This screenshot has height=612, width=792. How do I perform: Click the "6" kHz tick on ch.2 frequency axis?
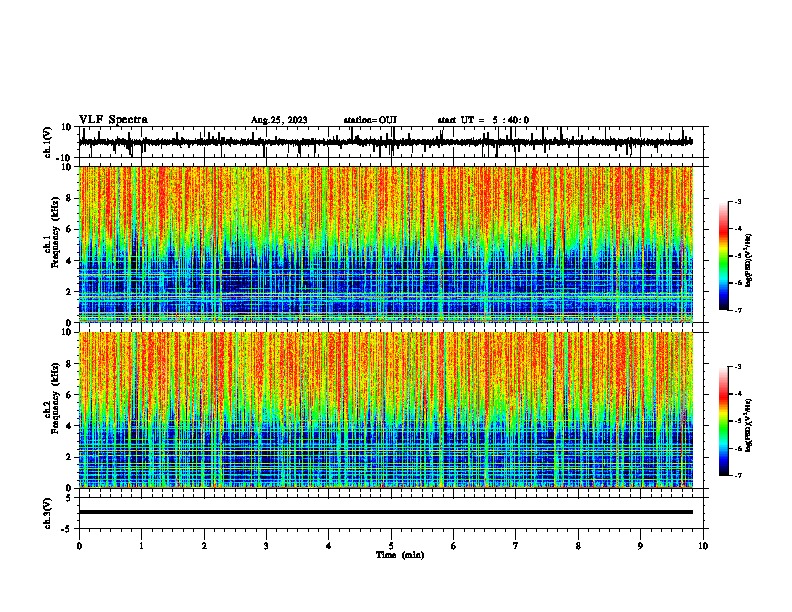pos(69,395)
